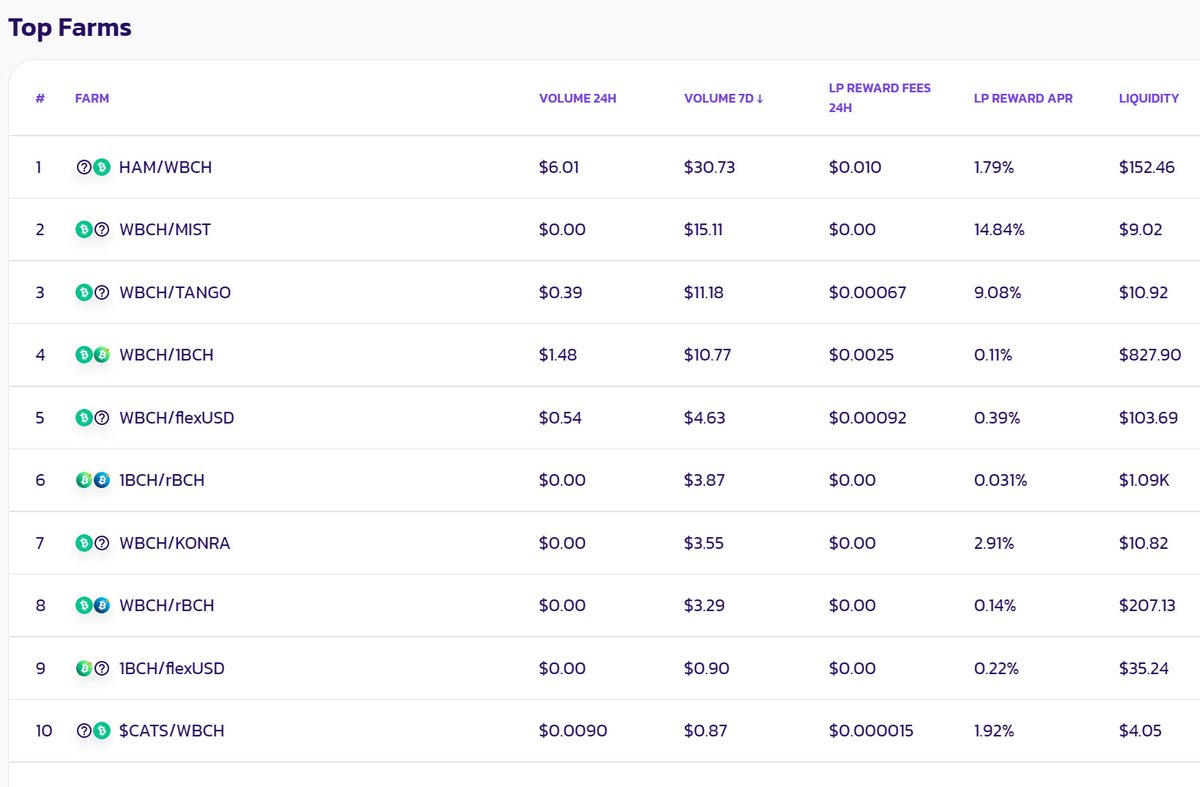The width and height of the screenshot is (1200, 787).
Task: Open the $CATS/WBCH farm
Action: [x=172, y=731]
